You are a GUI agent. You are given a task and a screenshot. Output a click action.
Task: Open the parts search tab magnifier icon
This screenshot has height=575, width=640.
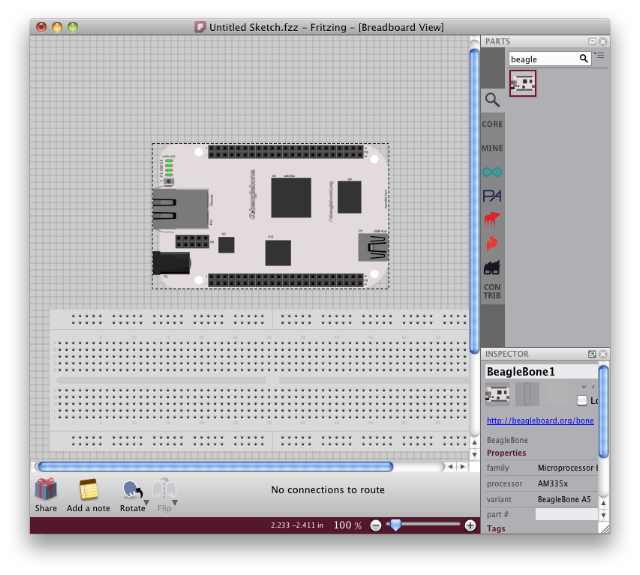(x=492, y=100)
